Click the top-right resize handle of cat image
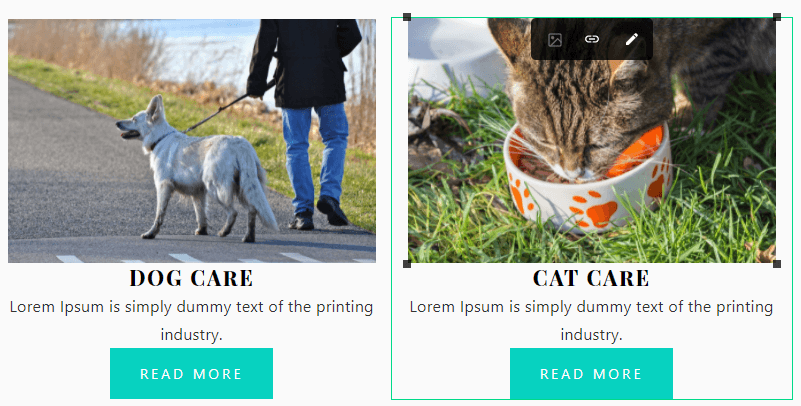Screen dimensions: 801x406 click(777, 17)
